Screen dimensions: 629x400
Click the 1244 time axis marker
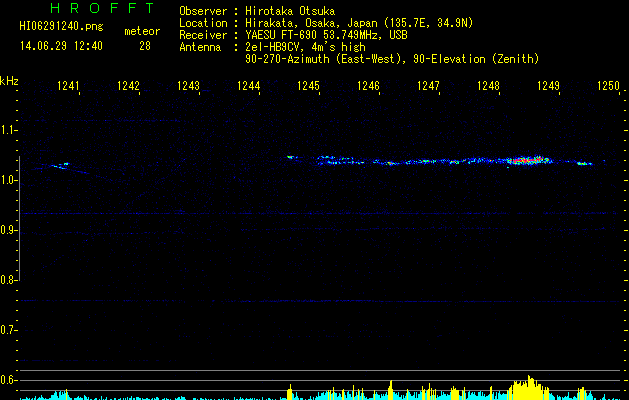click(x=248, y=85)
